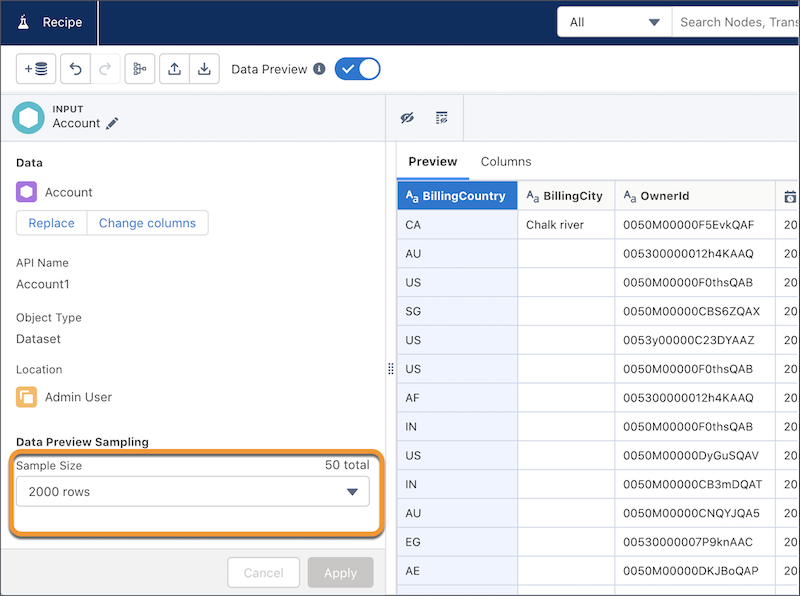Click the Search Nodes input field
The width and height of the screenshot is (800, 596).
click(735, 21)
